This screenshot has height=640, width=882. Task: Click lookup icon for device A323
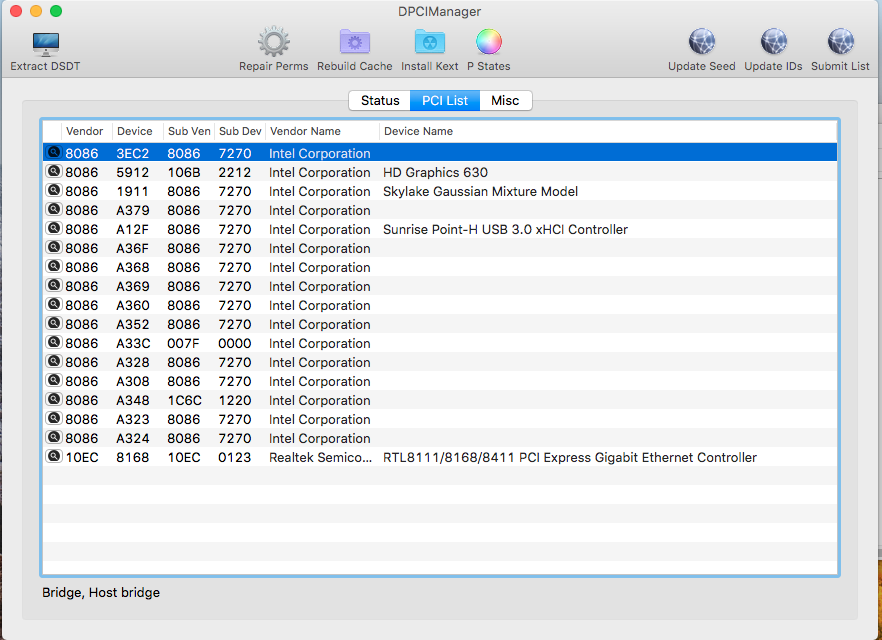(53, 418)
